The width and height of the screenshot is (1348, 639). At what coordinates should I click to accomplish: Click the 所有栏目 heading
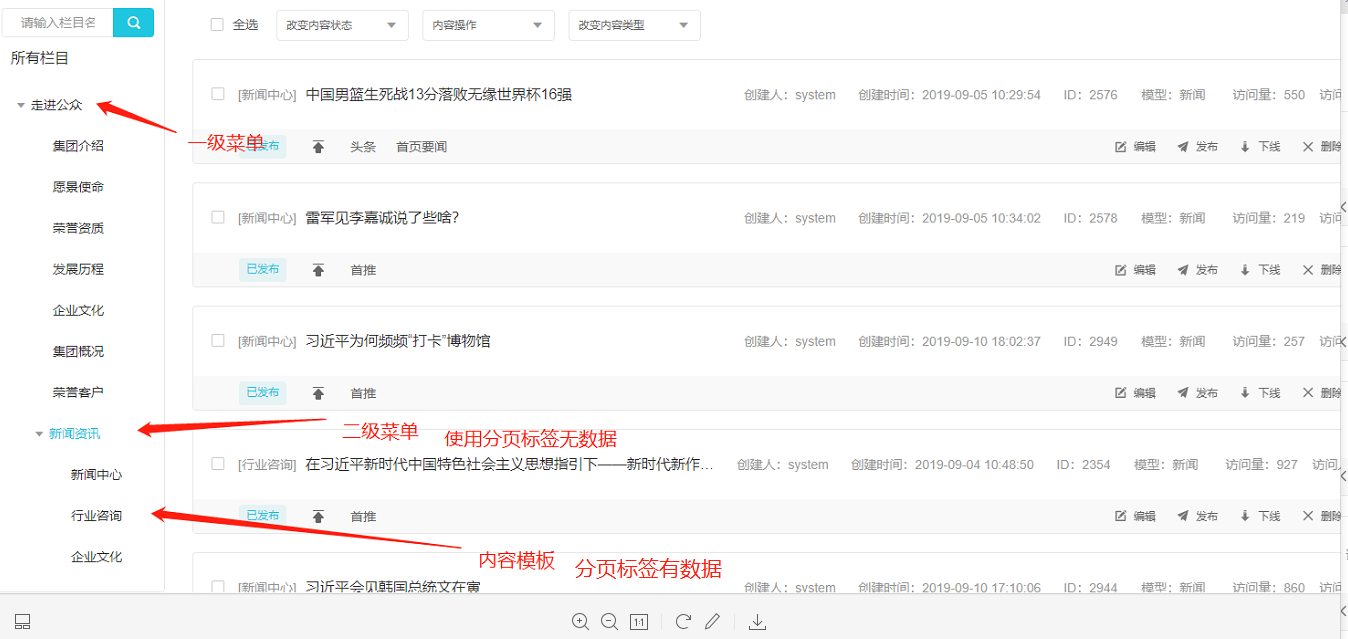click(x=40, y=58)
